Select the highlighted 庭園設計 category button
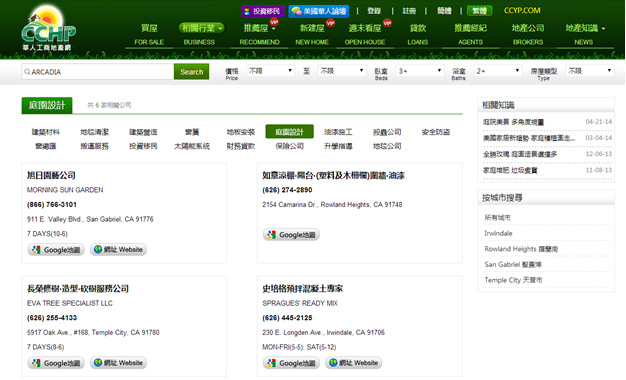The width and height of the screenshot is (626, 380). [289, 132]
